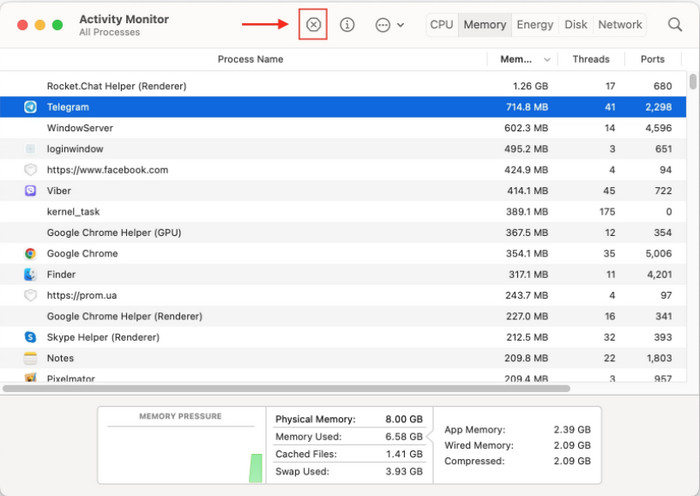This screenshot has width=700, height=496.
Task: Click the vertical scrollbar thumb
Action: click(693, 82)
